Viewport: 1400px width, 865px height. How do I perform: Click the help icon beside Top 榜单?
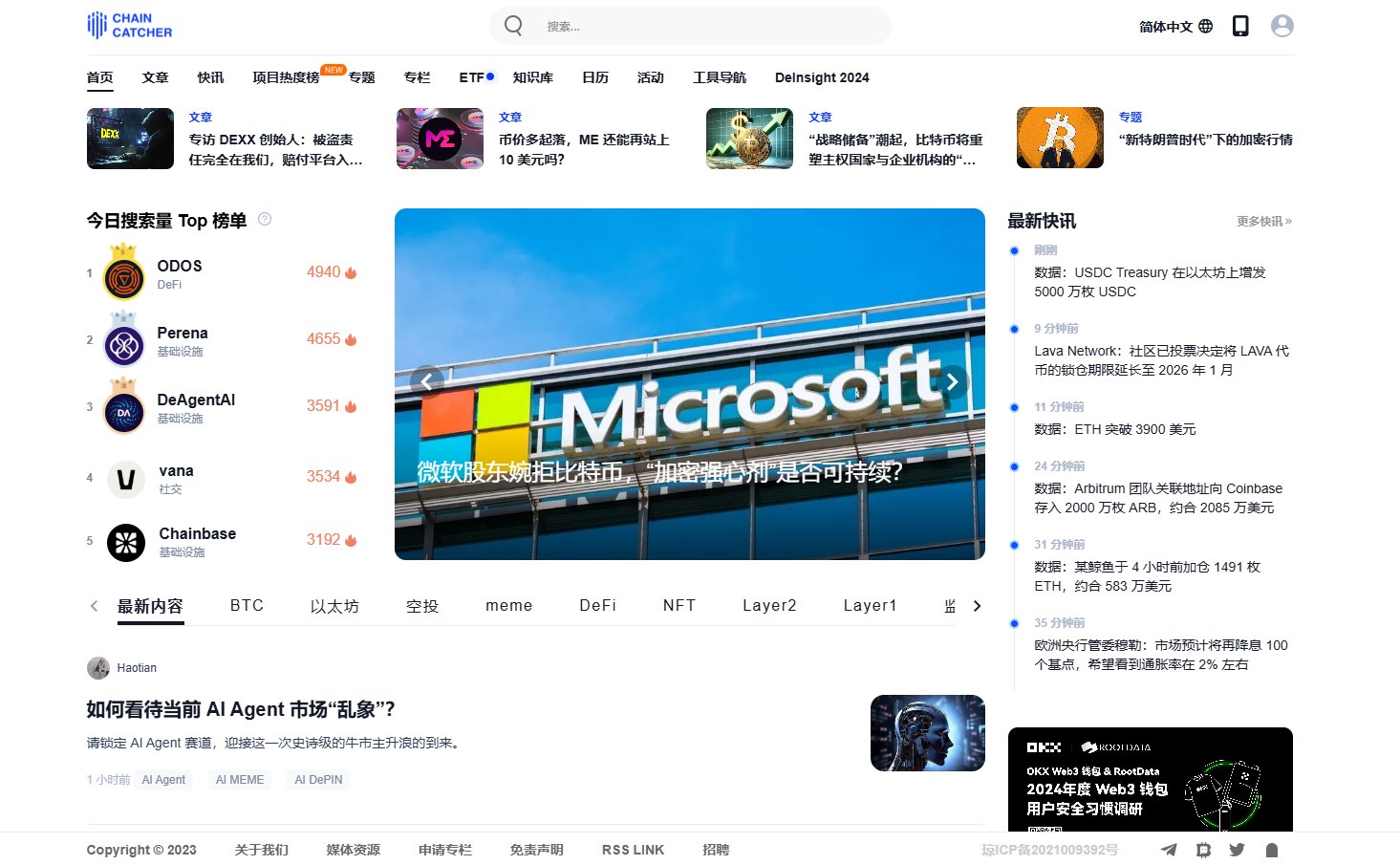click(265, 220)
